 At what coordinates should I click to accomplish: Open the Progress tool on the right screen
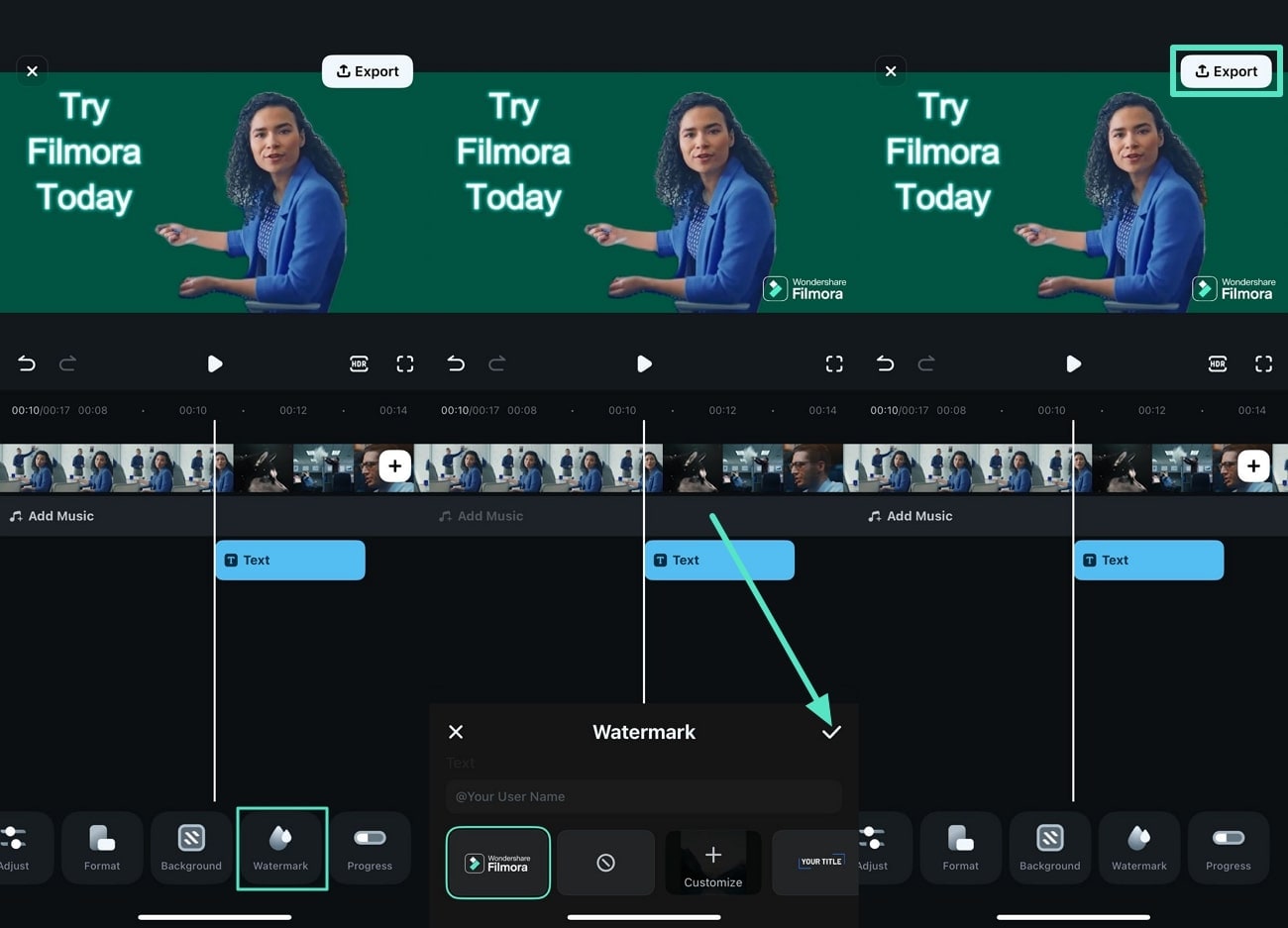pyautogui.click(x=1229, y=848)
